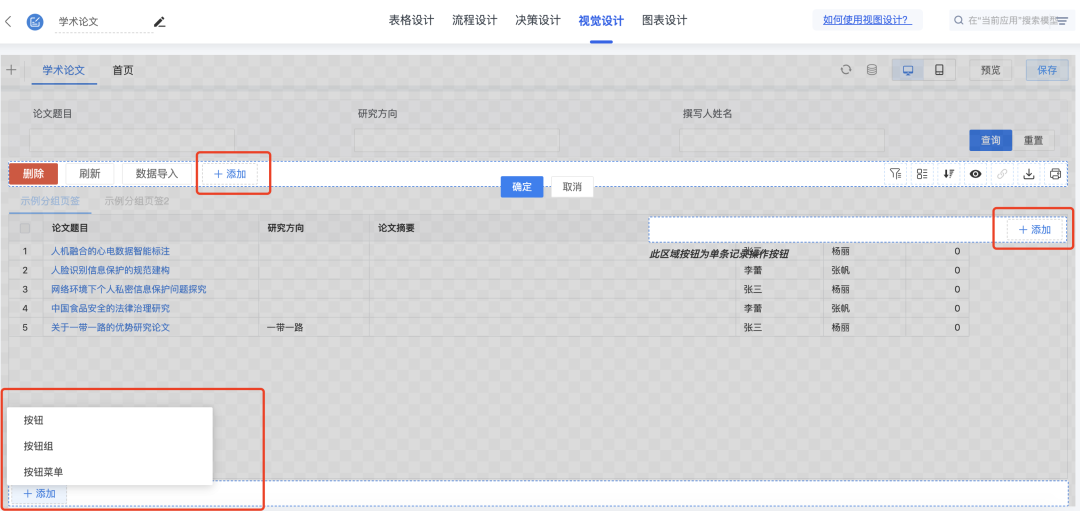Image resolution: width=1080 pixels, height=511 pixels.
Task: Open the link 中国食品安全的法律治理研究
Action: tap(110, 309)
